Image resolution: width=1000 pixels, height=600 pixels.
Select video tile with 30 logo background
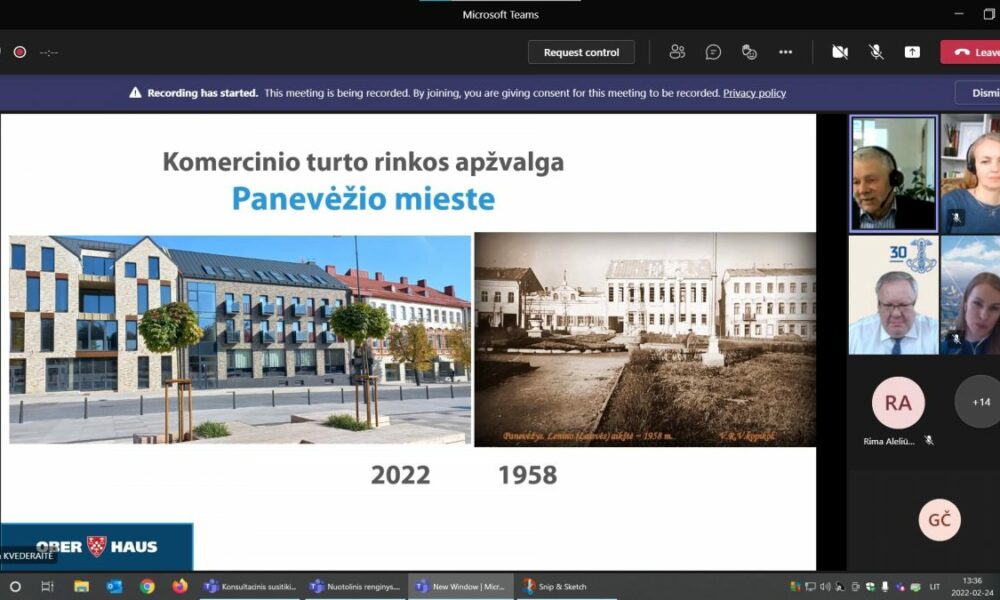(x=893, y=295)
